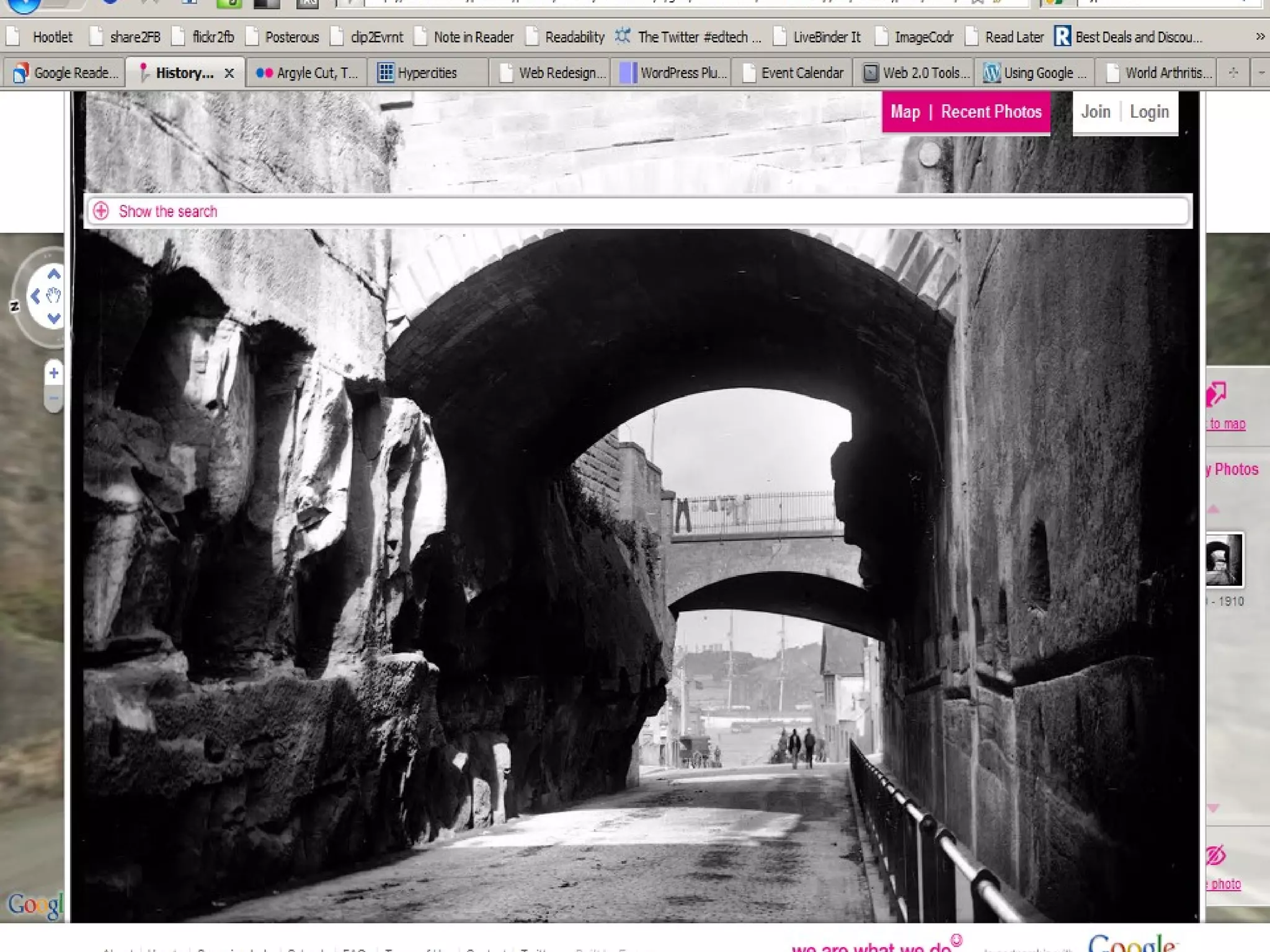
Task: Expand the 'Show the search' plus icon
Action: coord(101,211)
